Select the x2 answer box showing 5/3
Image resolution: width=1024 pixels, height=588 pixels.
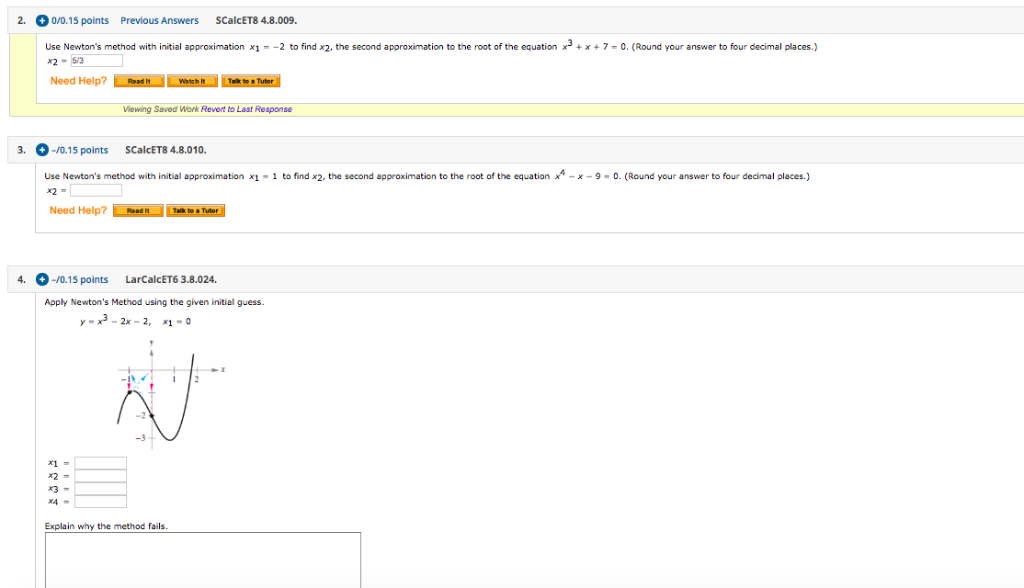95,59
